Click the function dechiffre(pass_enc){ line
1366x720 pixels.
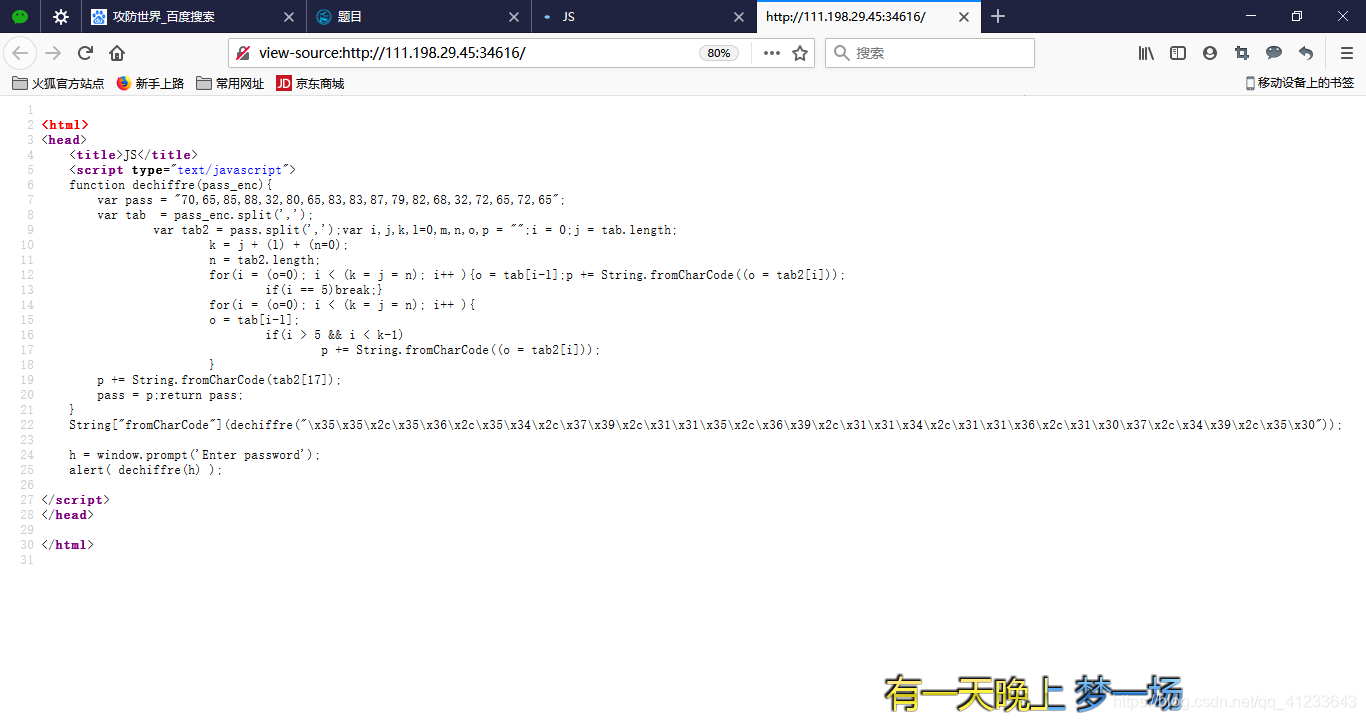point(170,185)
